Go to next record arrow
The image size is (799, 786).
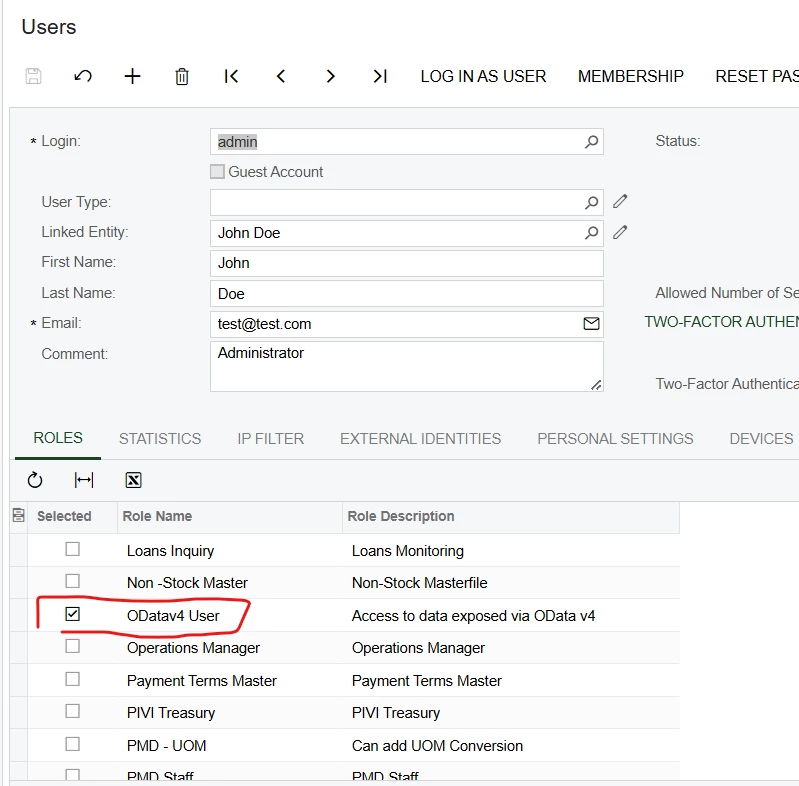[x=331, y=76]
